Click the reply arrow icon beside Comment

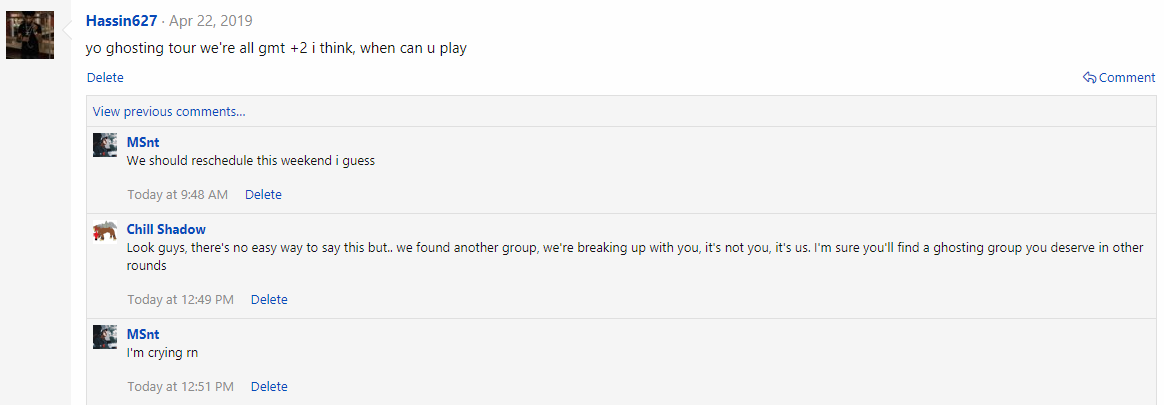pyautogui.click(x=1089, y=78)
